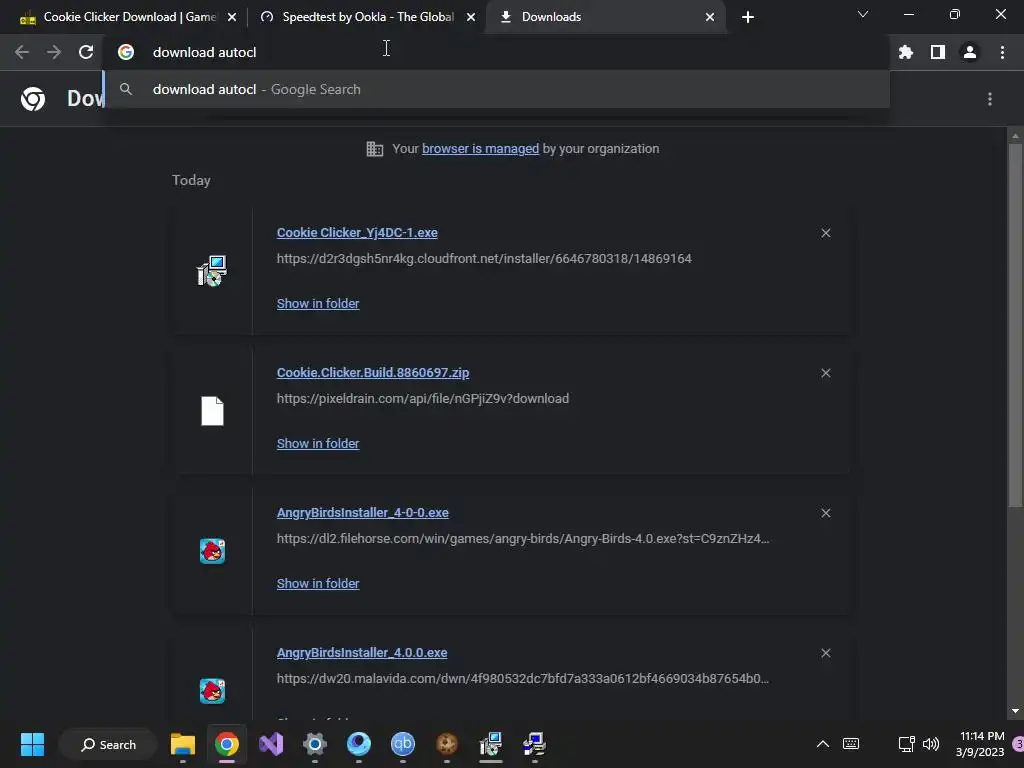Viewport: 1024px width, 768px height.
Task: Click the 'Today' date heading
Action: point(191,180)
